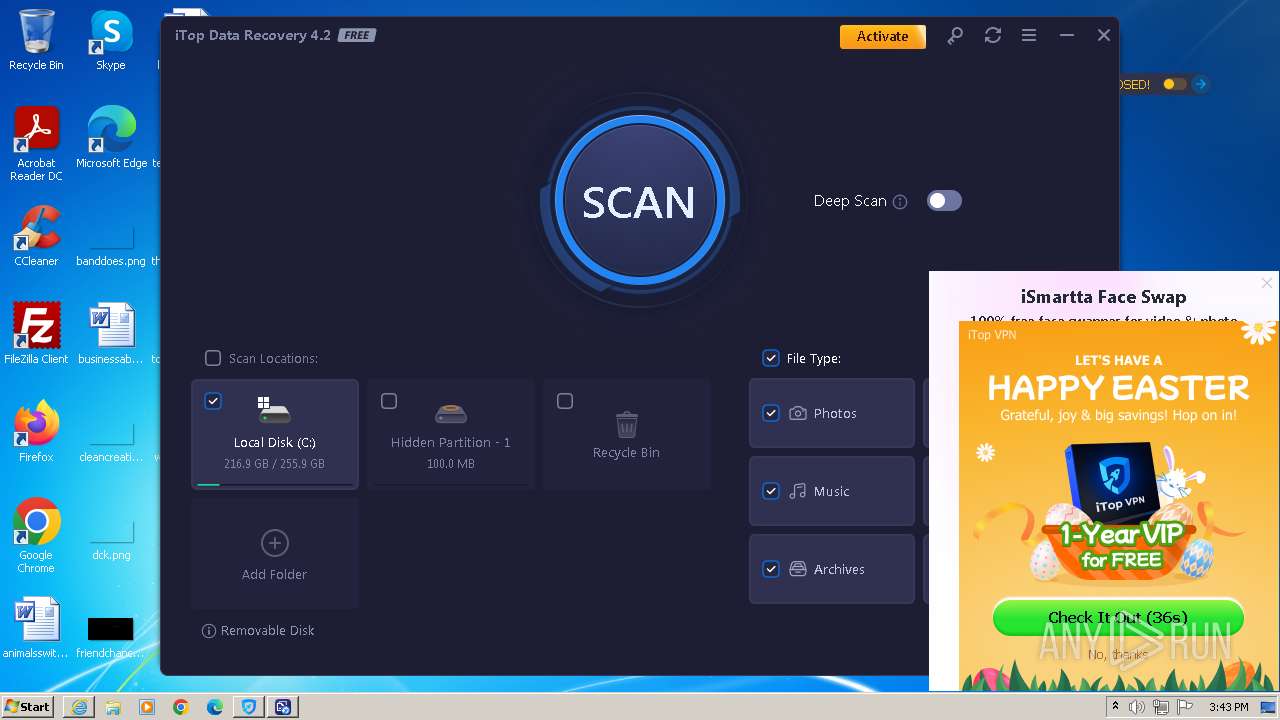This screenshot has height=720, width=1280.
Task: Open the Google Chrome desktop shortcut
Action: [36, 536]
